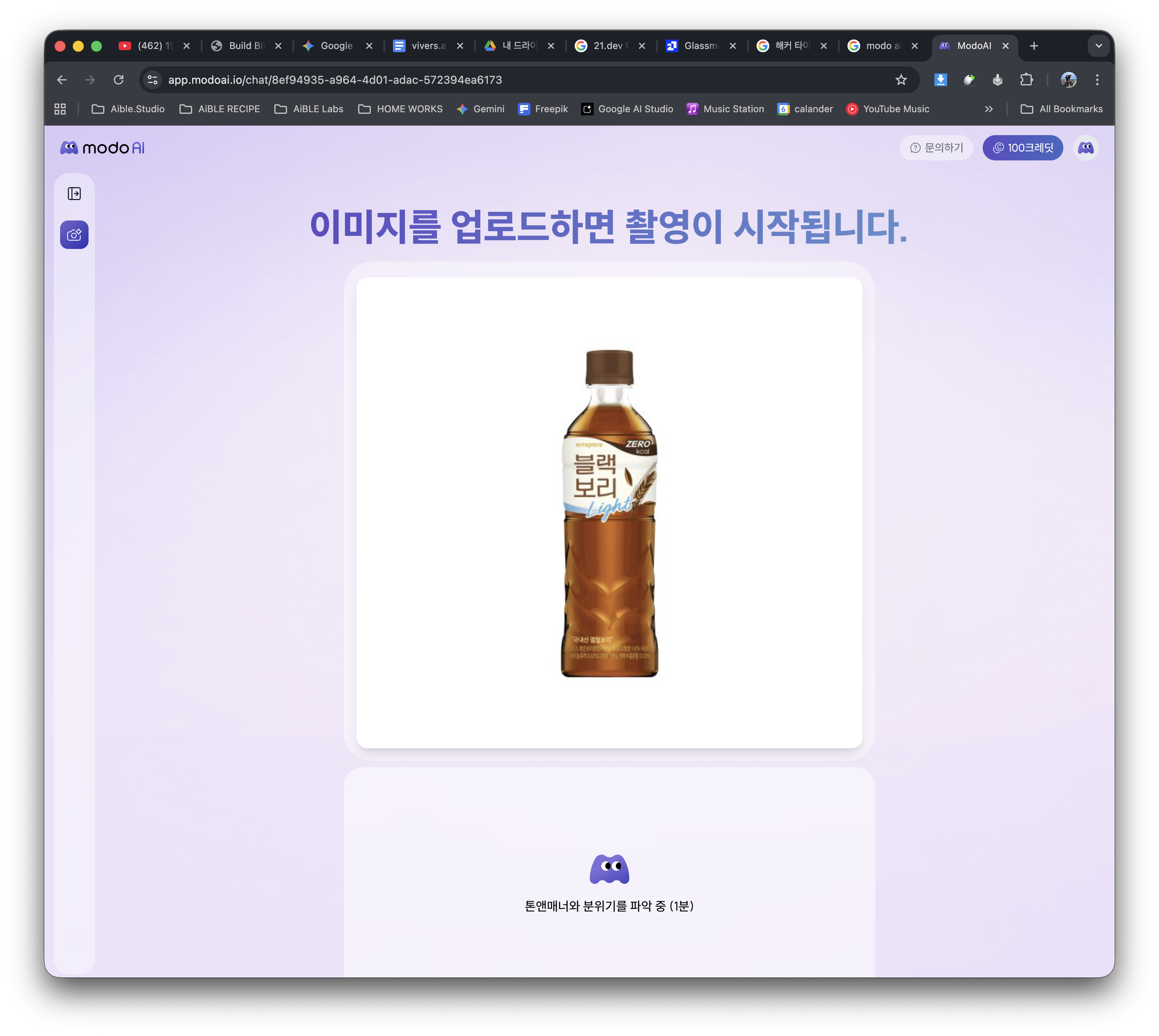Click the 문의하기 inquiry button
1159x1036 pixels.
(936, 148)
